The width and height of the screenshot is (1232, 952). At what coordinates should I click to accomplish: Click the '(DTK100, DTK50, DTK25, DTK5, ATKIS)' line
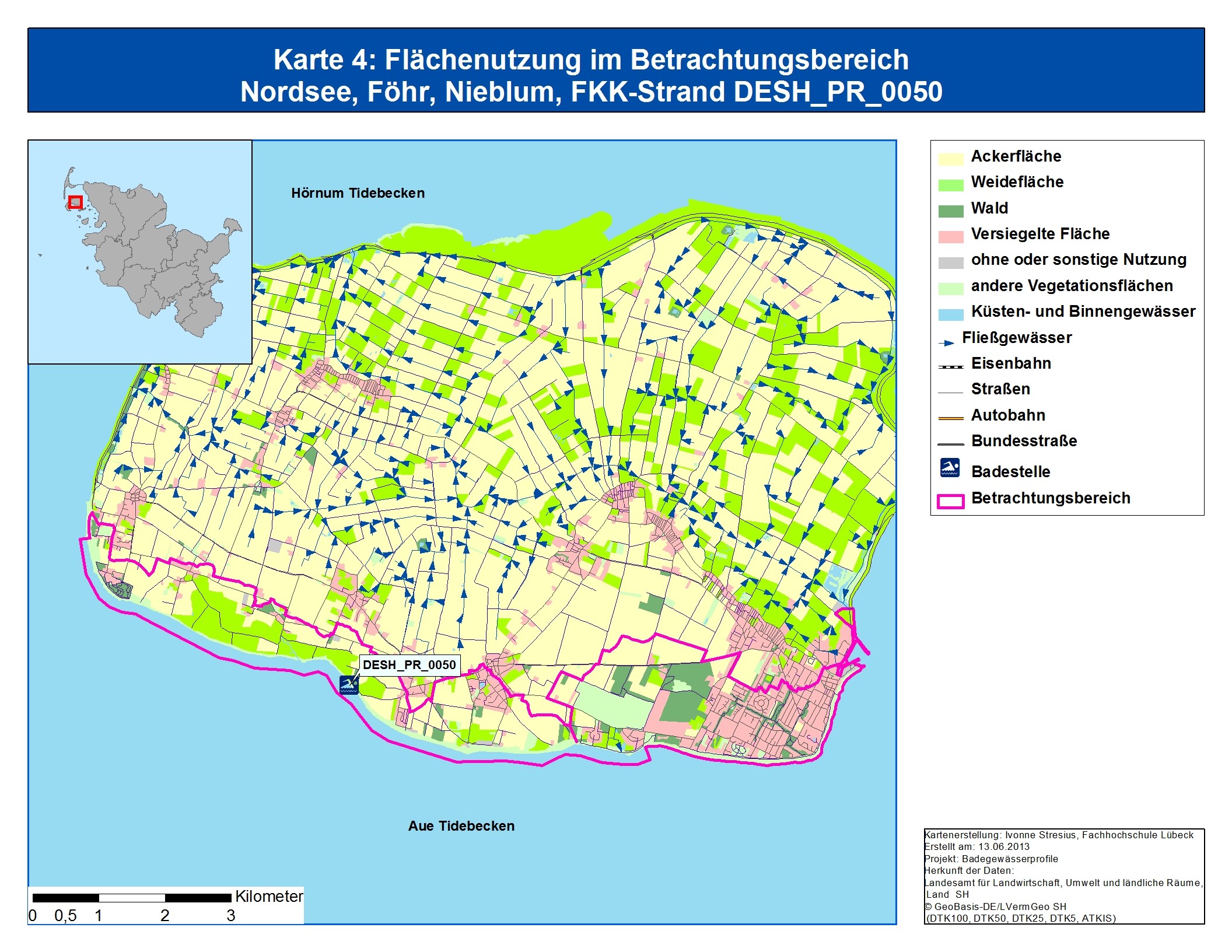[1020, 919]
